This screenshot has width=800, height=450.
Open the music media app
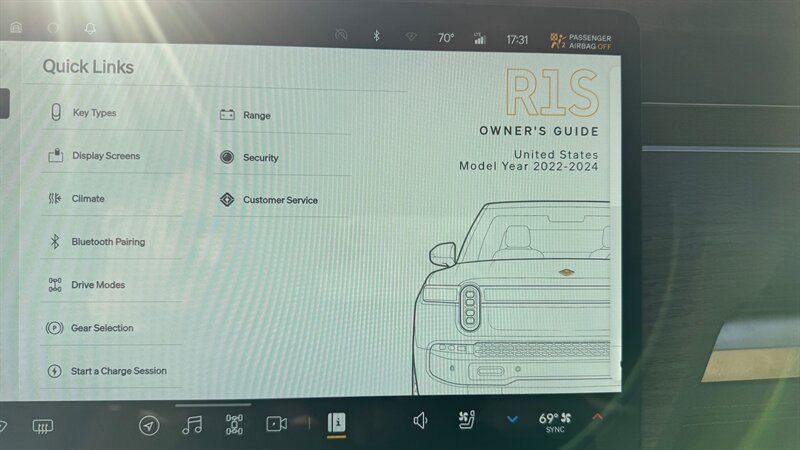(x=192, y=425)
